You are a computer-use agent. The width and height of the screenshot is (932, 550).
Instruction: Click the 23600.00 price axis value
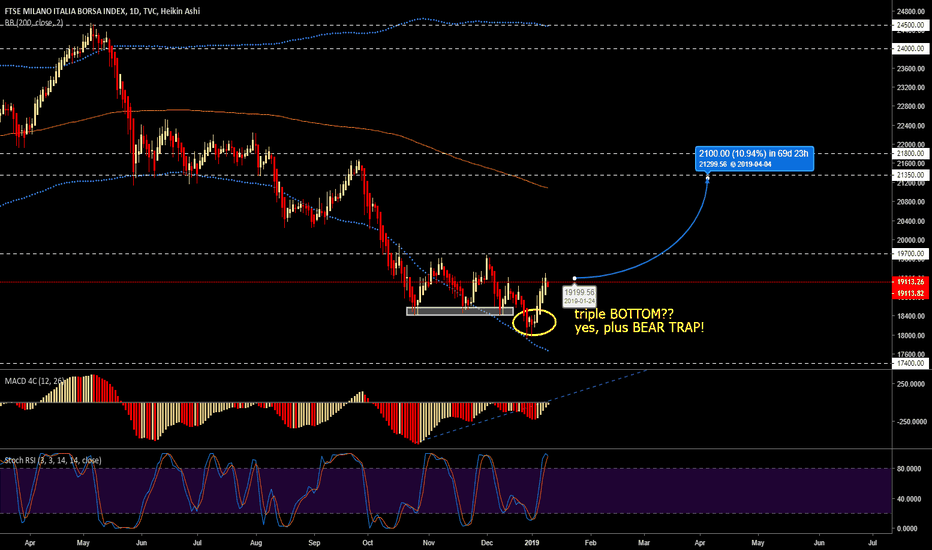coord(910,68)
